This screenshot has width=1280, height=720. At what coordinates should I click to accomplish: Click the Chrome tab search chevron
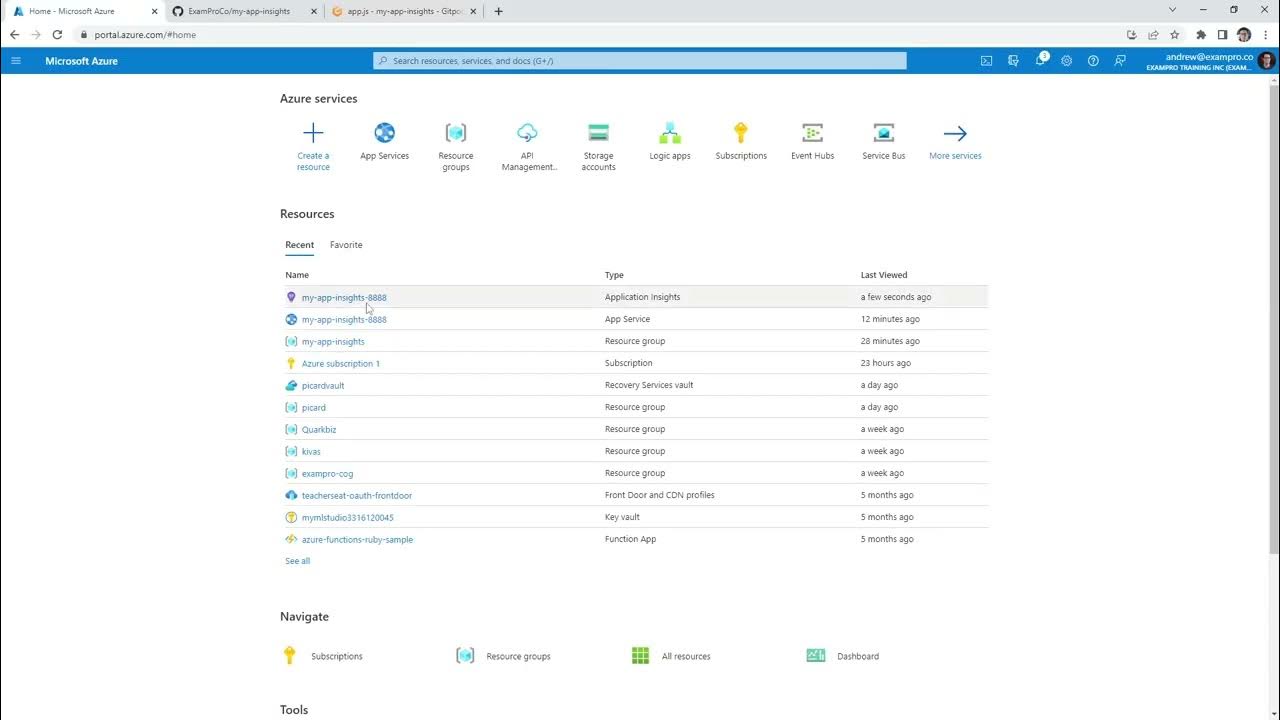pyautogui.click(x=1173, y=10)
